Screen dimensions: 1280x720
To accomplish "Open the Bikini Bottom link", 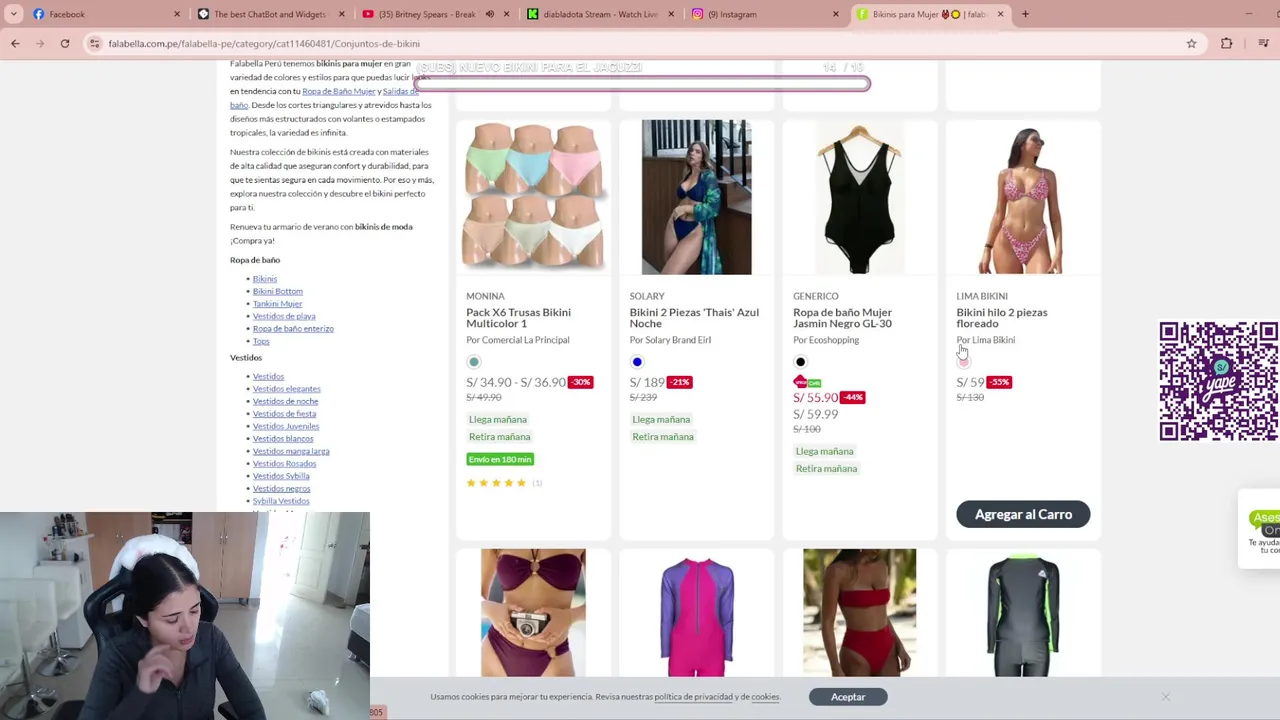I will (277, 291).
